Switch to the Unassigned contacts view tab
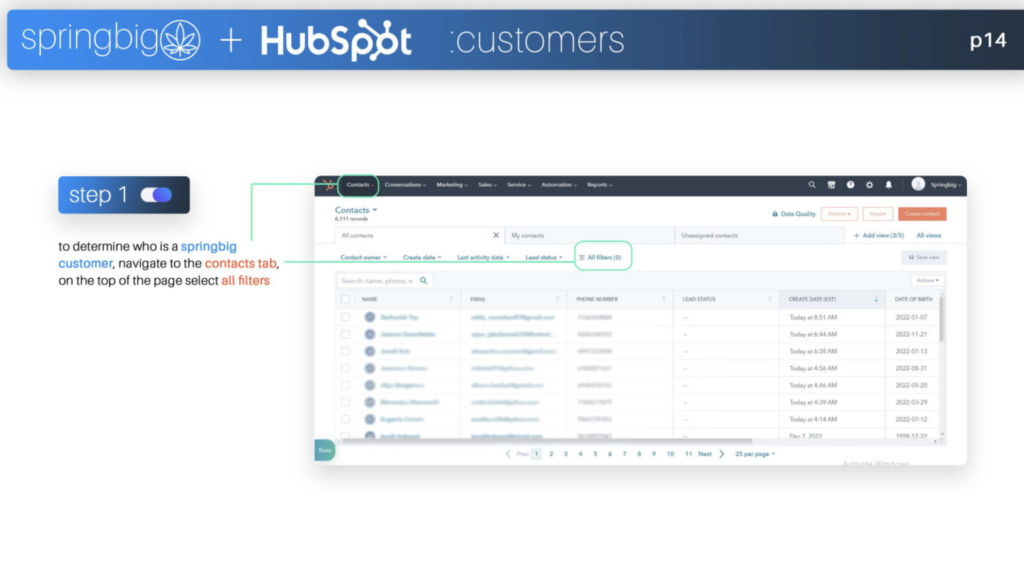1024x573 pixels. click(x=759, y=235)
